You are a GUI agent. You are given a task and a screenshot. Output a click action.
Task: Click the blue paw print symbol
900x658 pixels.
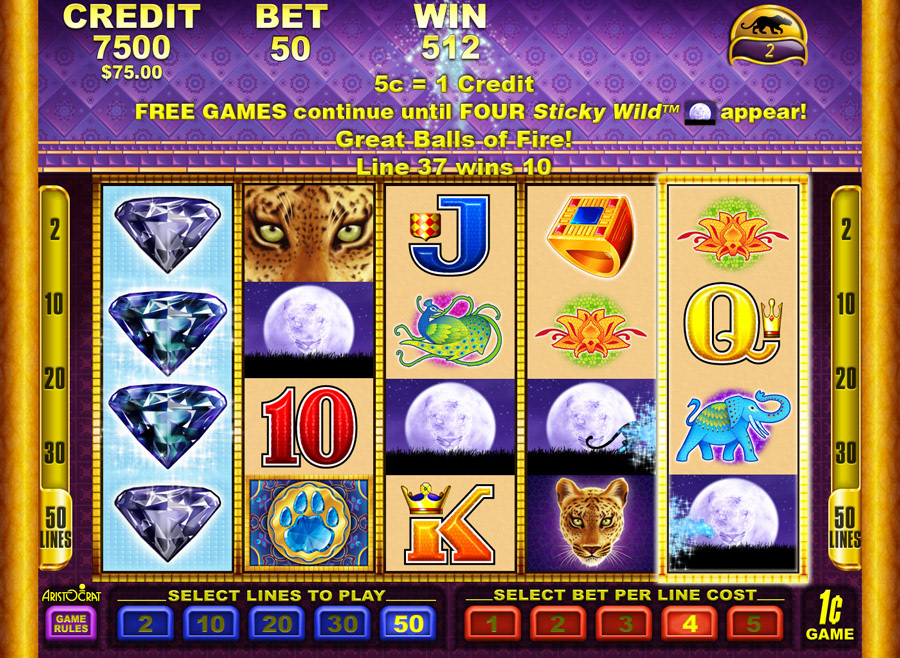[309, 522]
